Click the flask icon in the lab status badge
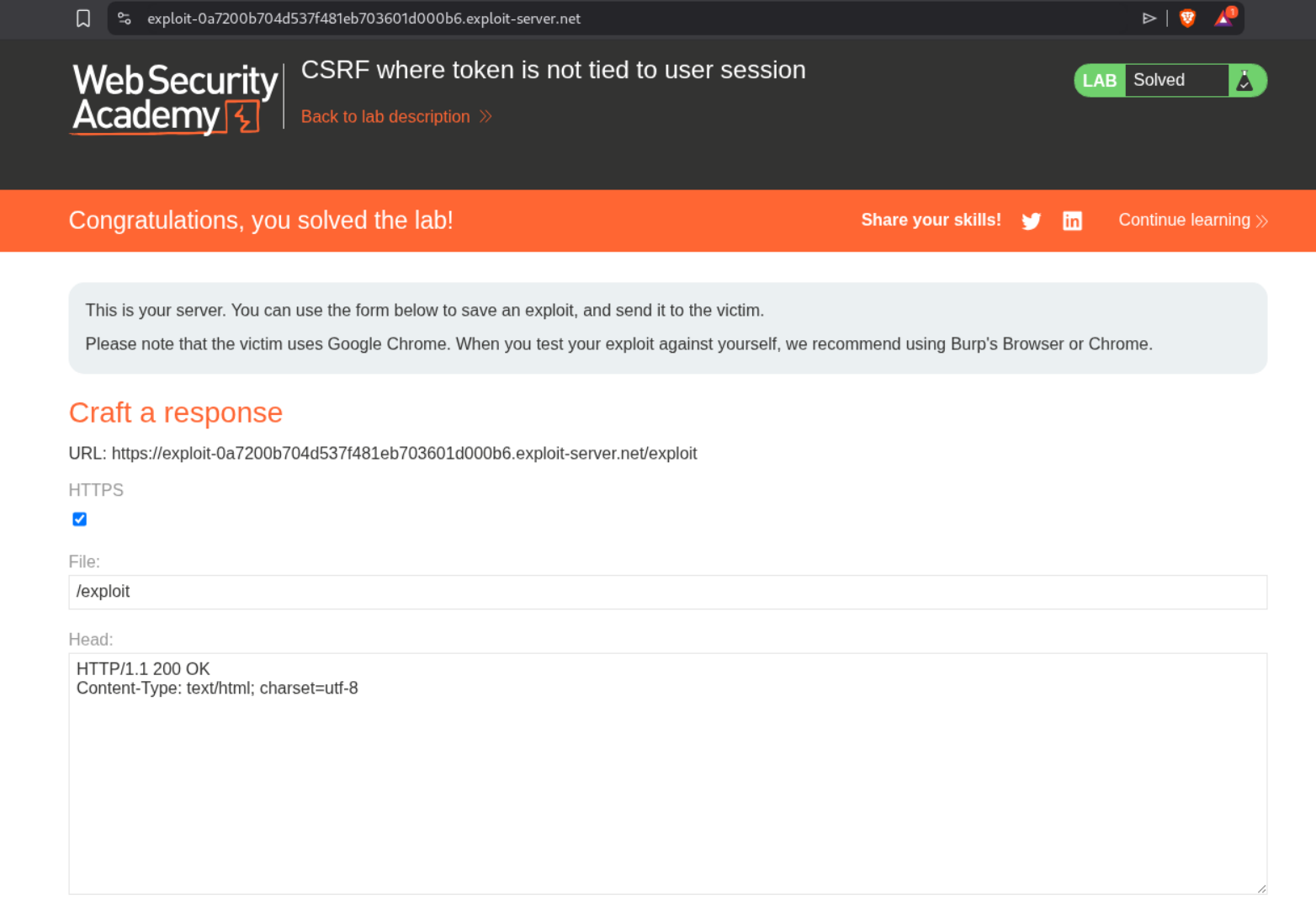Image resolution: width=1316 pixels, height=899 pixels. [x=1245, y=81]
